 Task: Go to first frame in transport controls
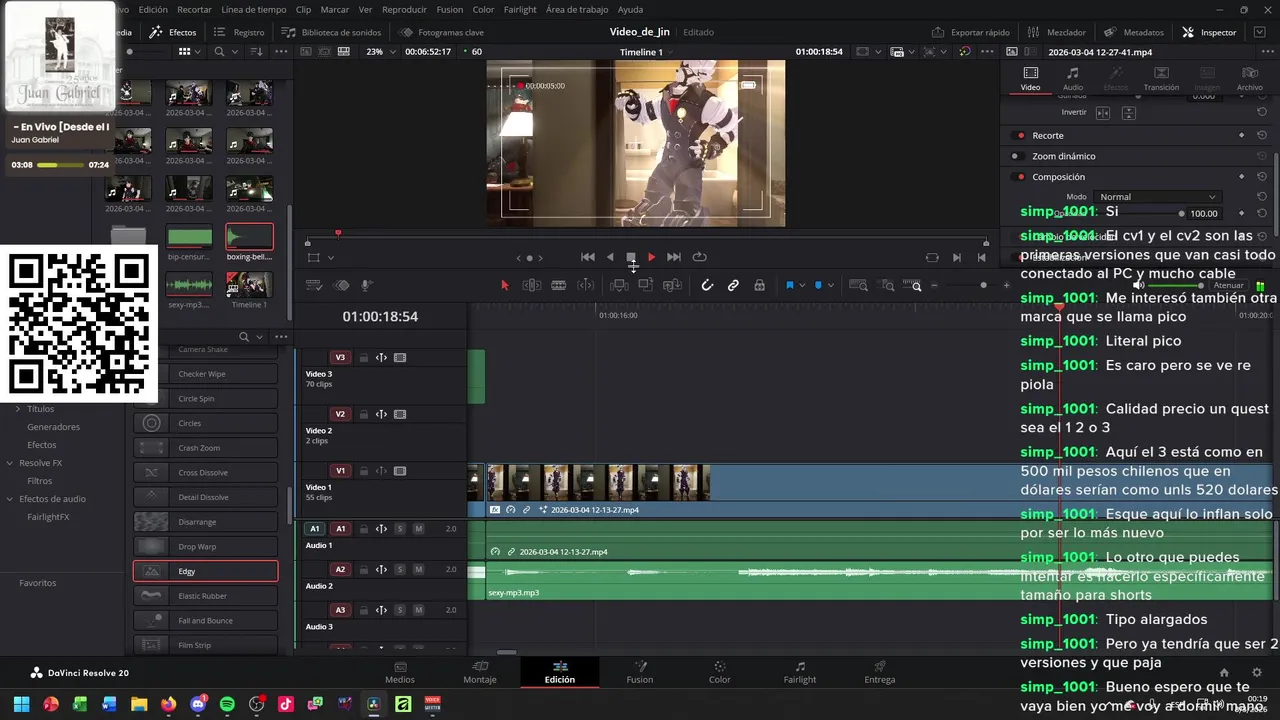588,257
